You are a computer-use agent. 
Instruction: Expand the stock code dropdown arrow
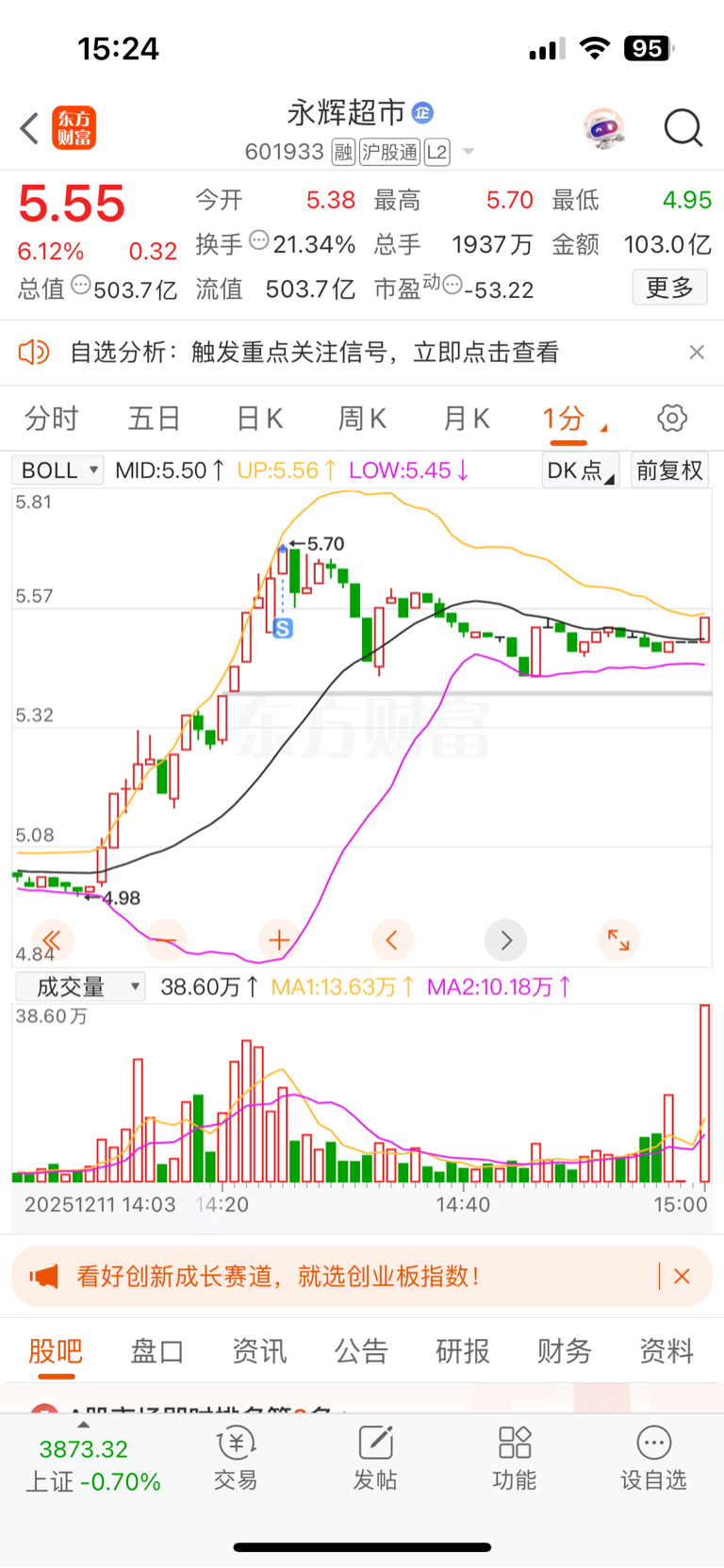[468, 152]
